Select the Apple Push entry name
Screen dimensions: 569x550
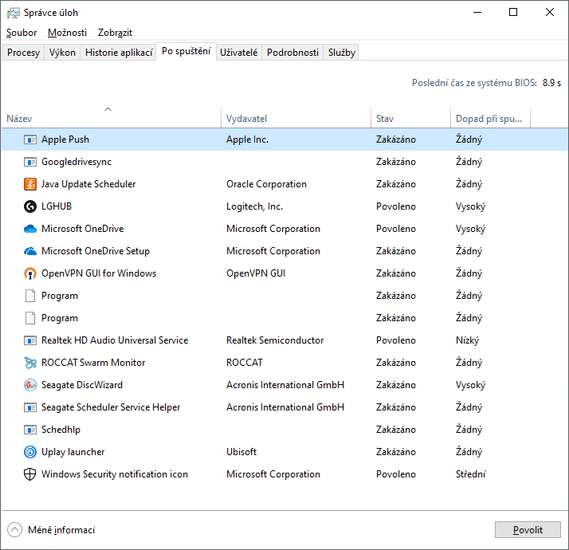pos(65,140)
